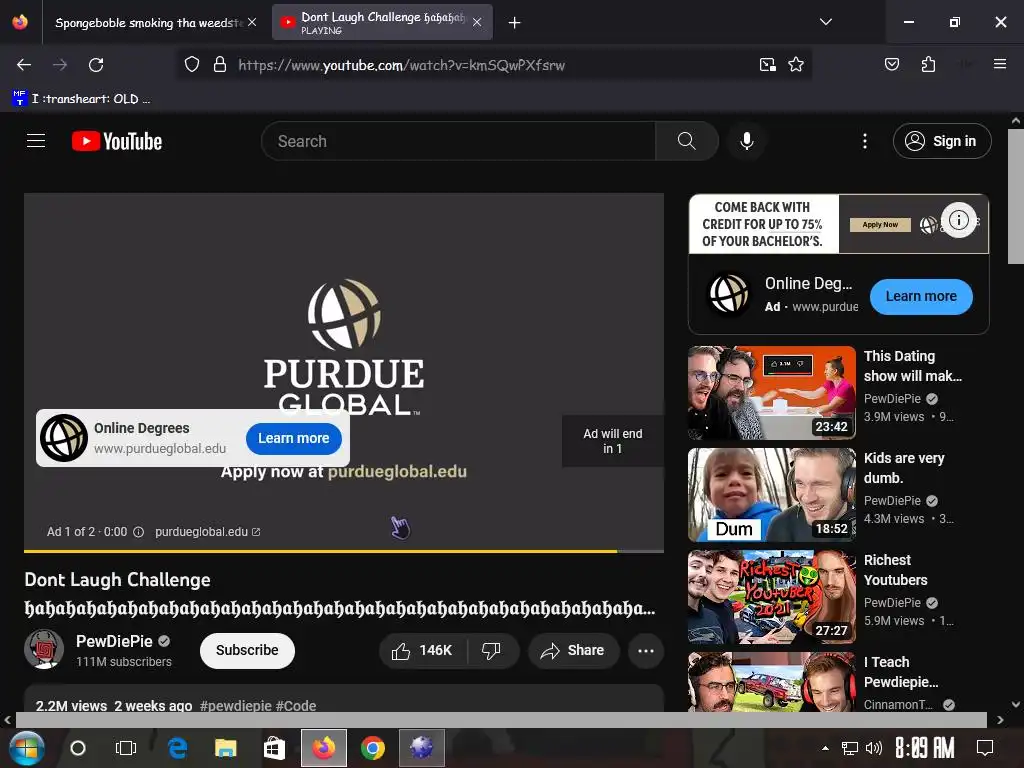Click Learn more in sidebar ad
This screenshot has width=1024, height=768.
[x=921, y=296]
